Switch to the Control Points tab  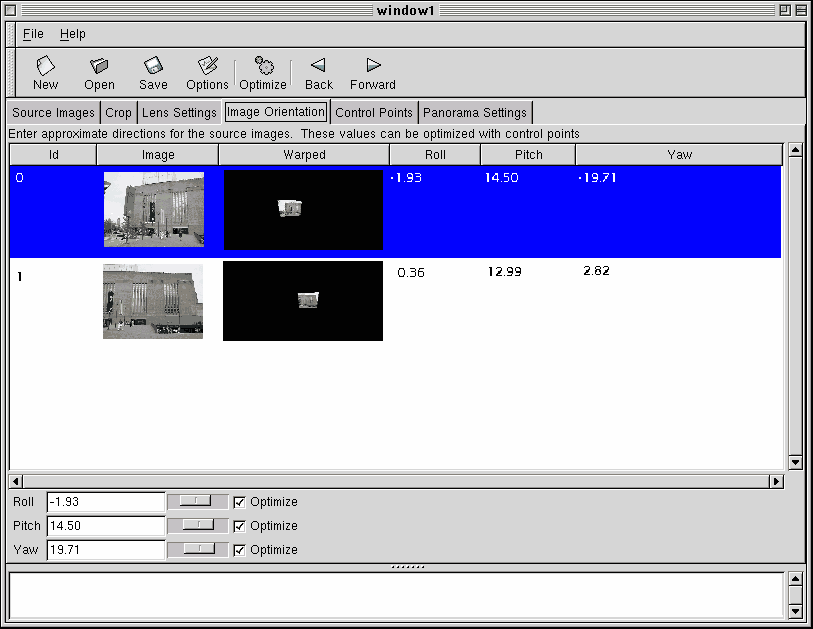tap(374, 112)
